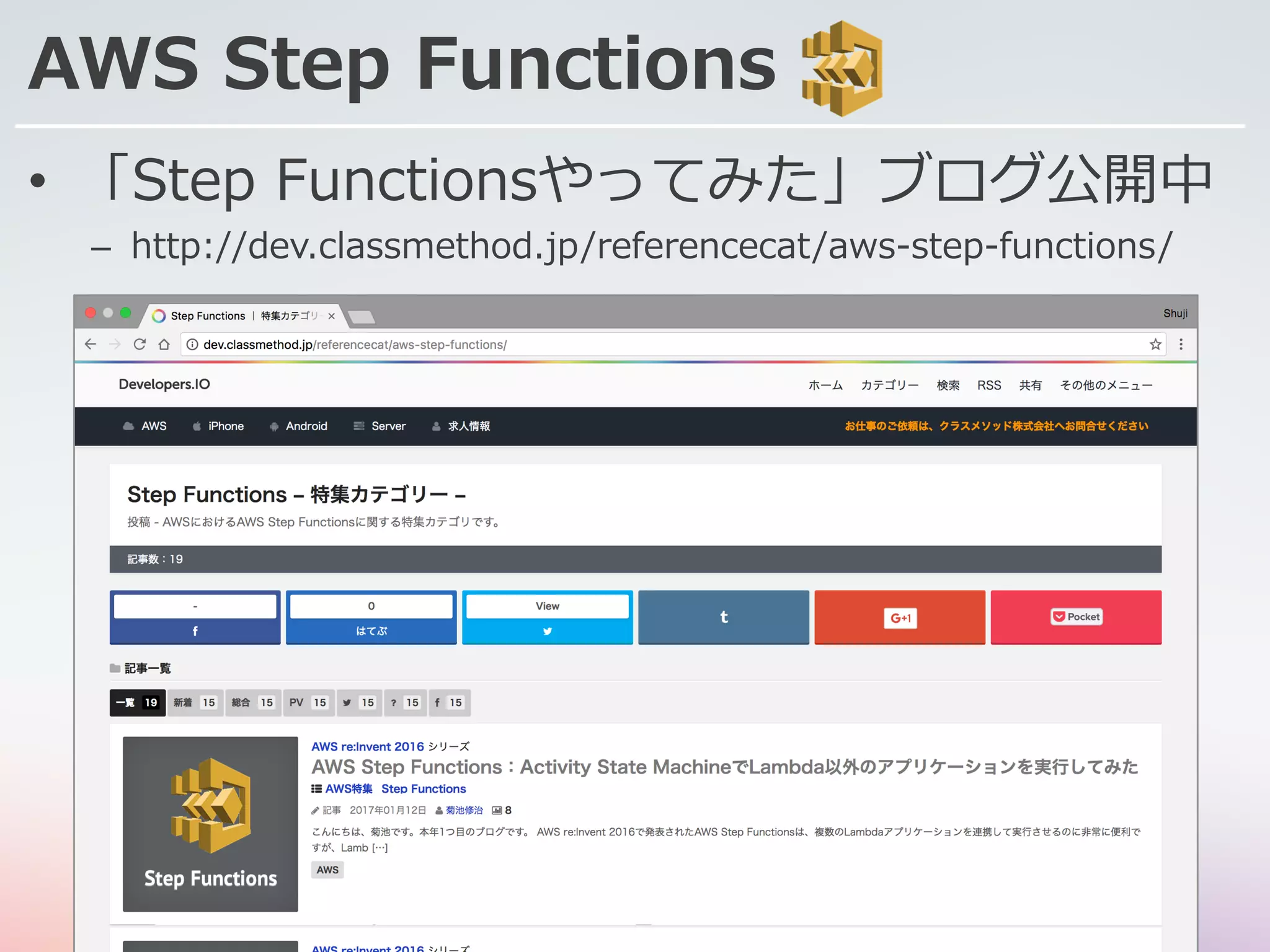Click Twitter View count box
Screen dimensions: 1270x952
(548, 606)
